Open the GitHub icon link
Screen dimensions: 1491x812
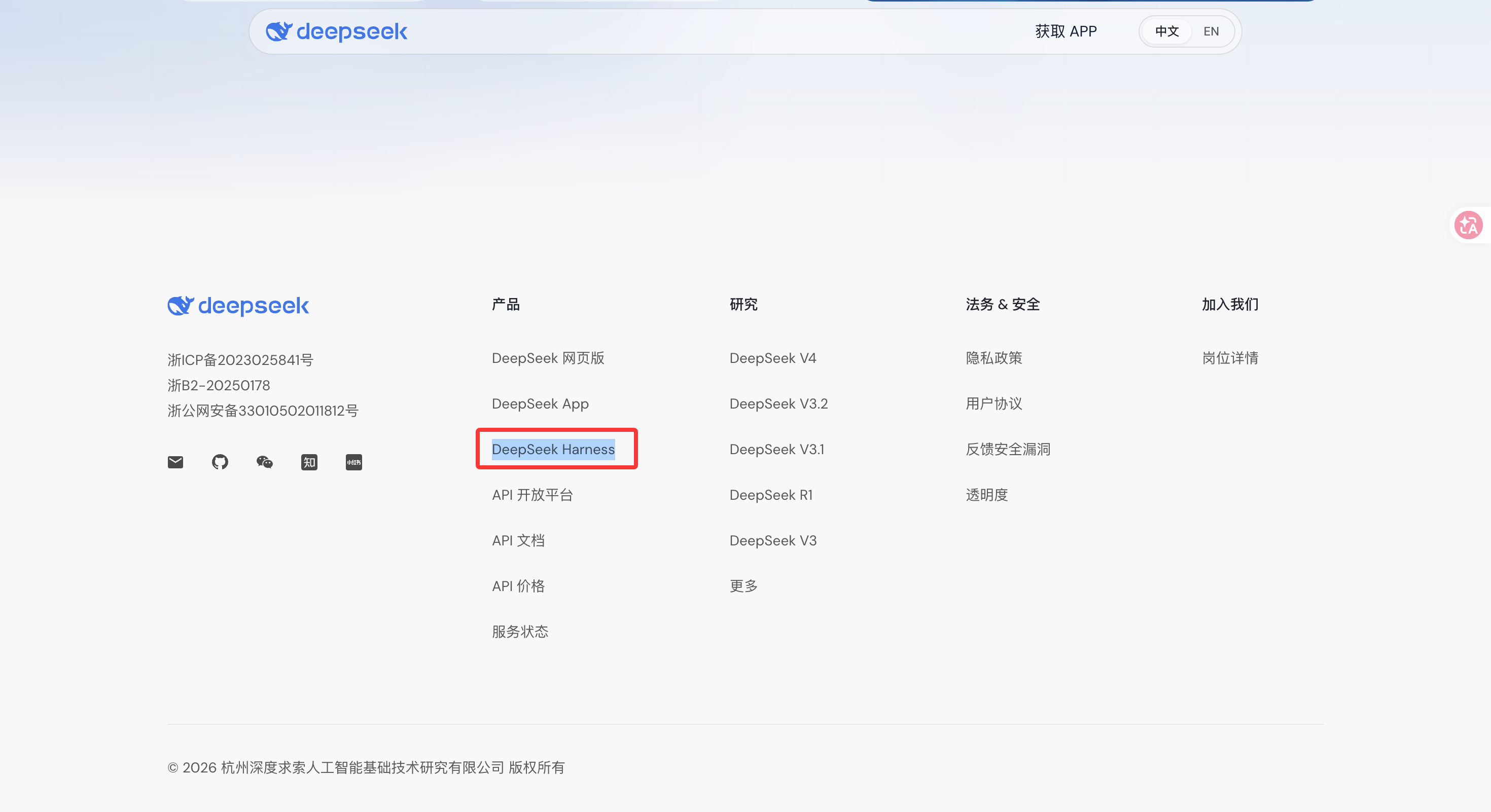(x=220, y=462)
